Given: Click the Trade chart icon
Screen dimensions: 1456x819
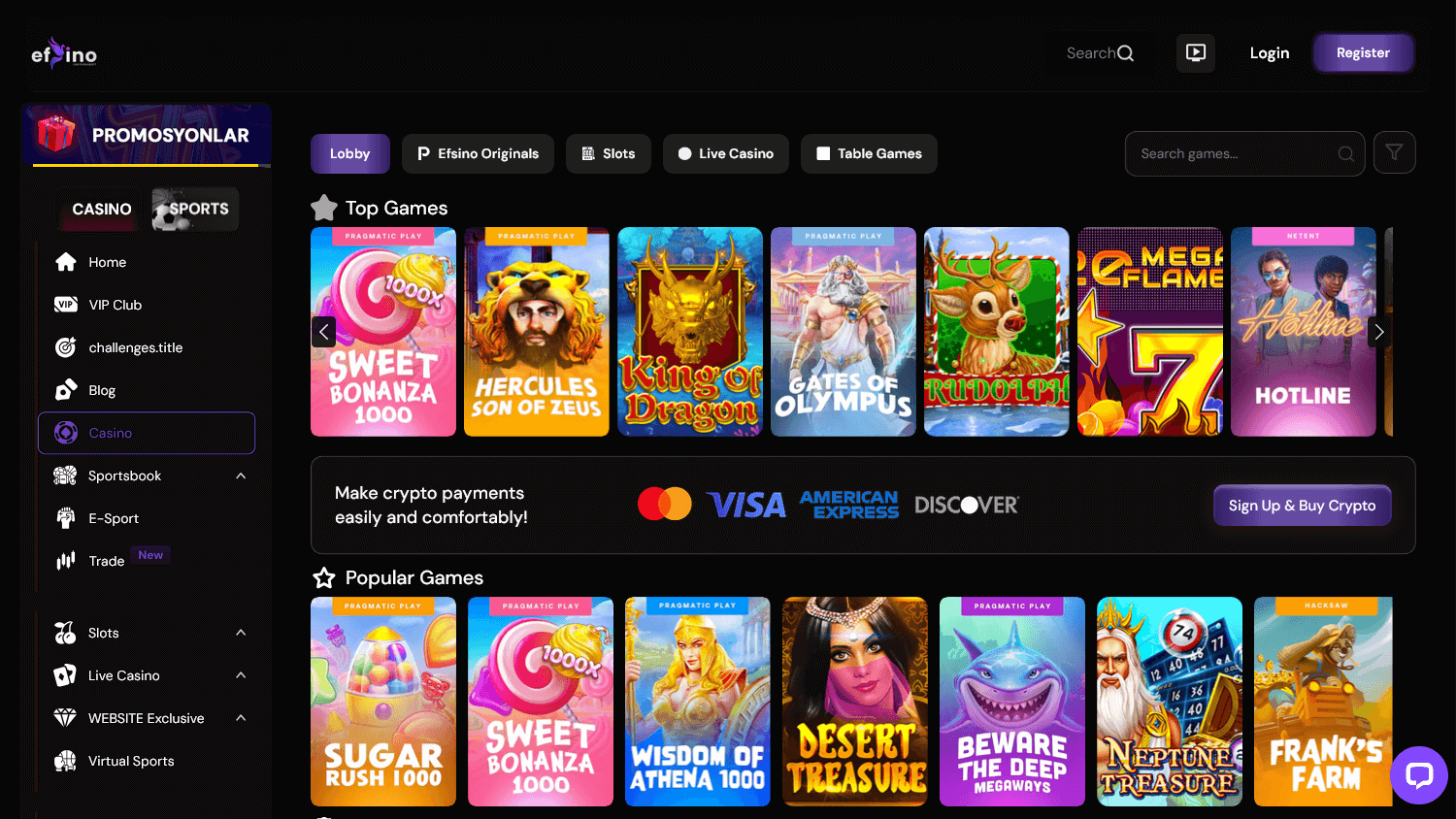Looking at the screenshot, I should click(x=66, y=561).
